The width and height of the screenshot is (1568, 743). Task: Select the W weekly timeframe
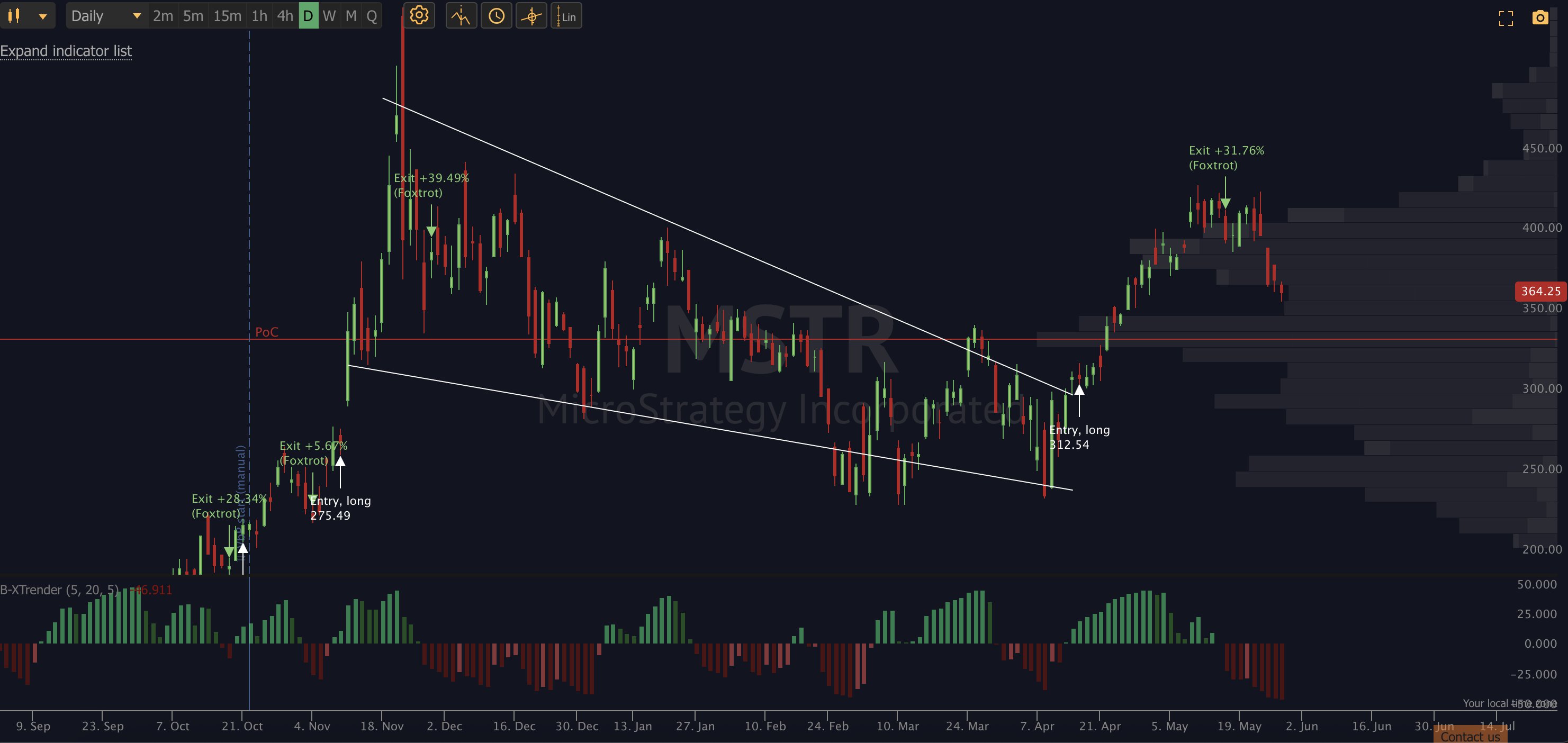pos(329,16)
